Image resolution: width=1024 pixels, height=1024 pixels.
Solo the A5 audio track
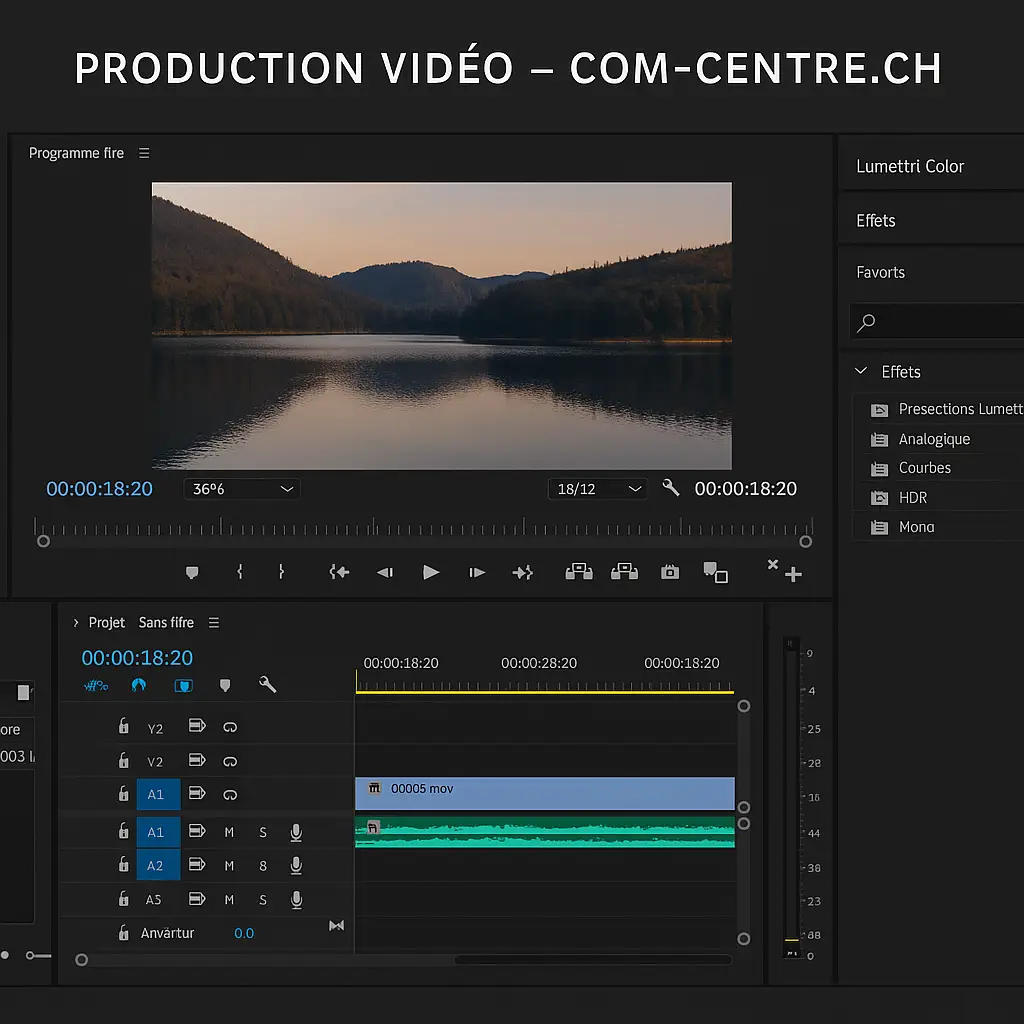263,900
